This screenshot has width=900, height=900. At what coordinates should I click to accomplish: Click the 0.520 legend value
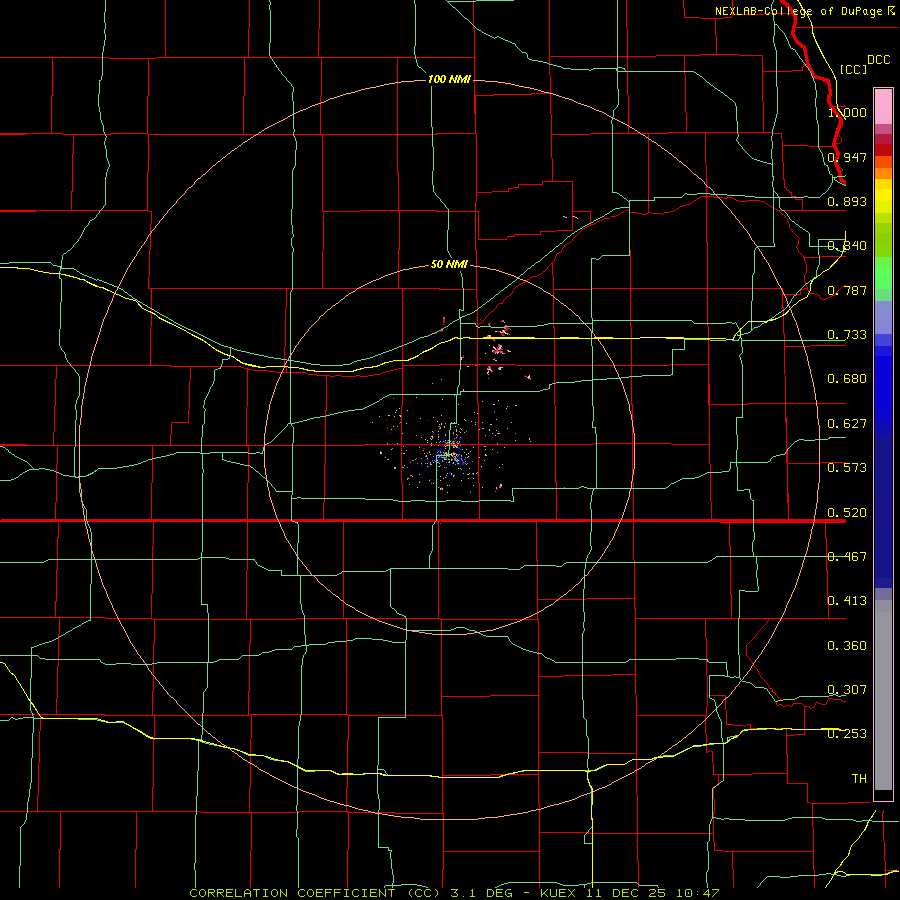click(847, 513)
